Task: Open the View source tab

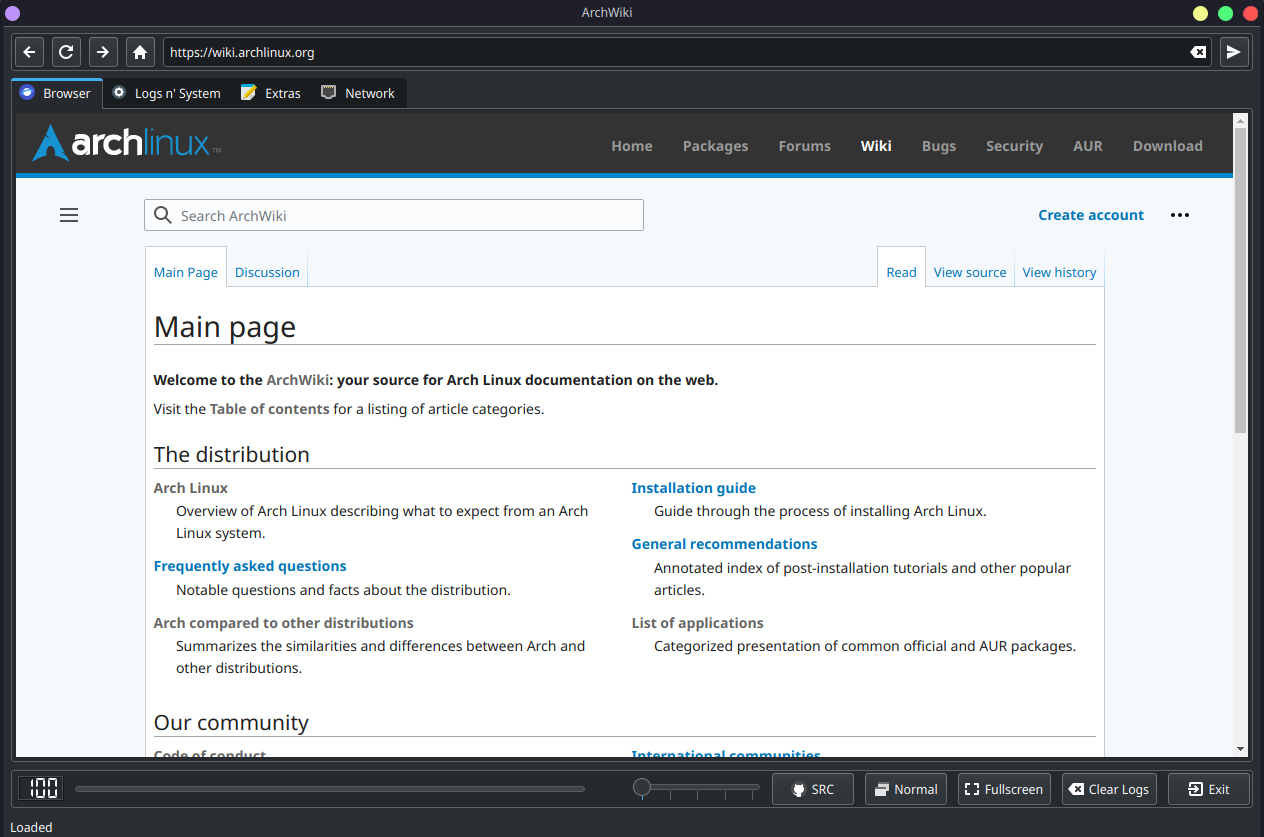Action: 970,272
